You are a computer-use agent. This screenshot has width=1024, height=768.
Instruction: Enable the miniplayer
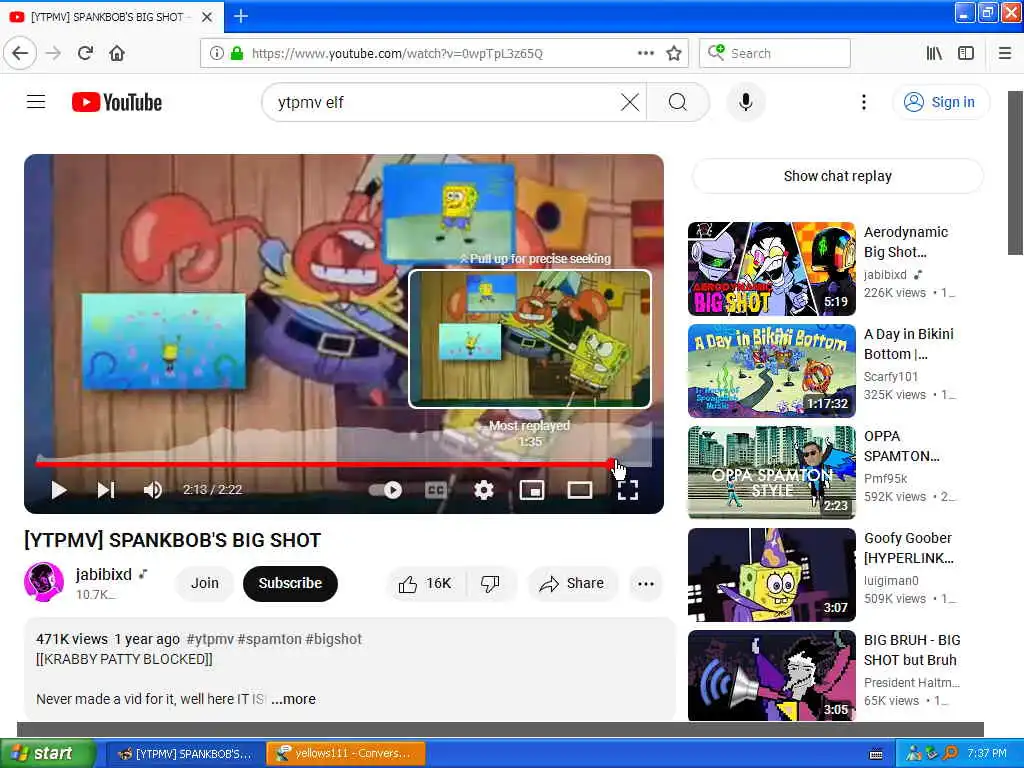[532, 490]
